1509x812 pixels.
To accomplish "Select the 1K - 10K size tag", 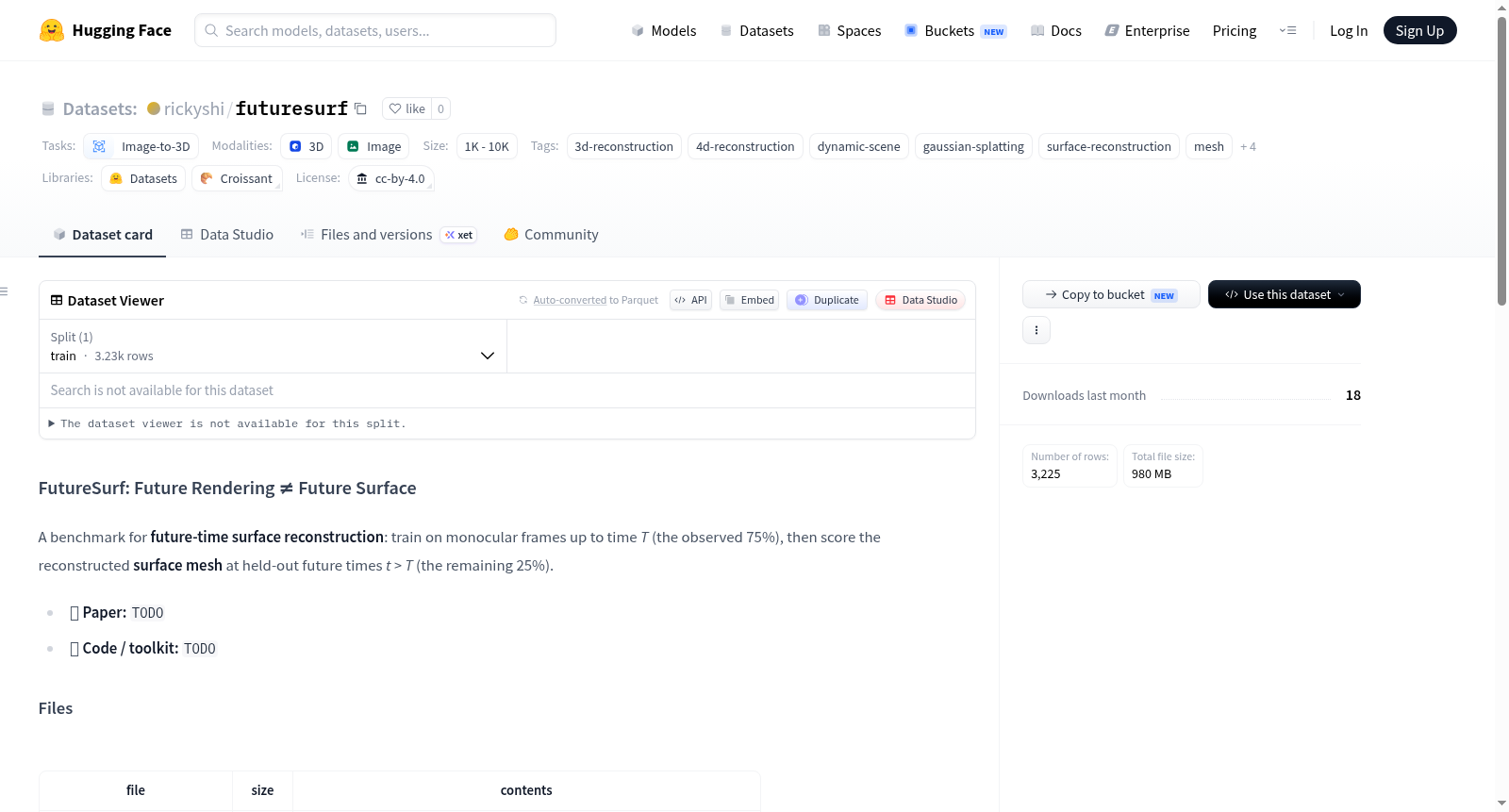I will [487, 146].
